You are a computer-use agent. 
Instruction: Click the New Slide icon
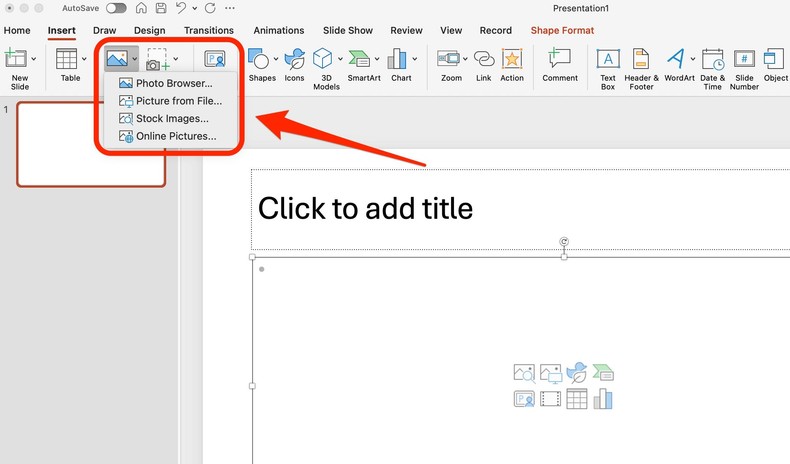pyautogui.click(x=16, y=61)
